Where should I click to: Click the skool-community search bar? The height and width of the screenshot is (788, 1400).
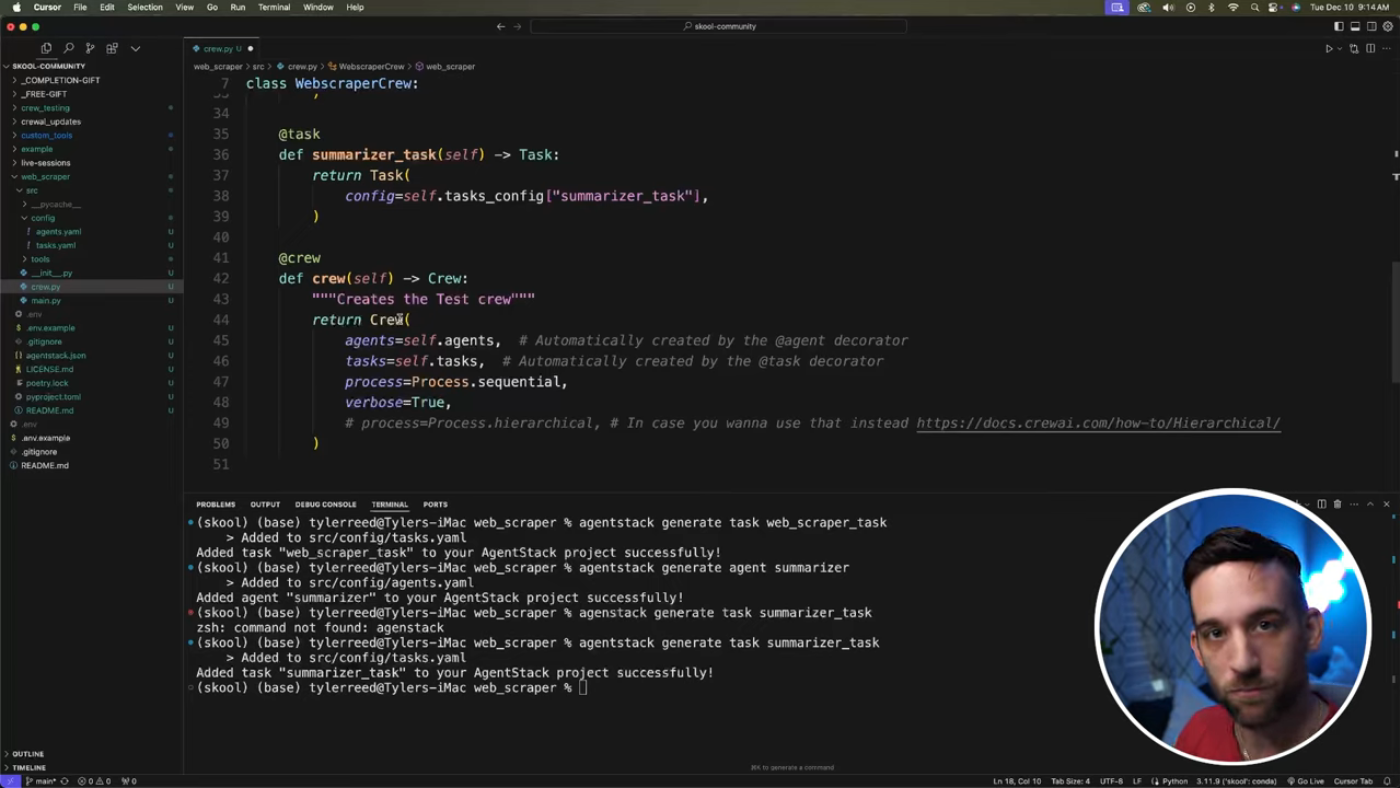pos(719,27)
